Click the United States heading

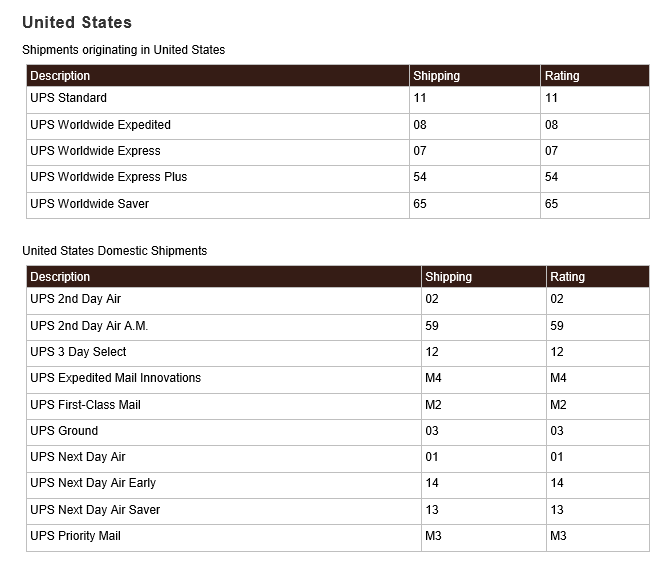coord(77,23)
